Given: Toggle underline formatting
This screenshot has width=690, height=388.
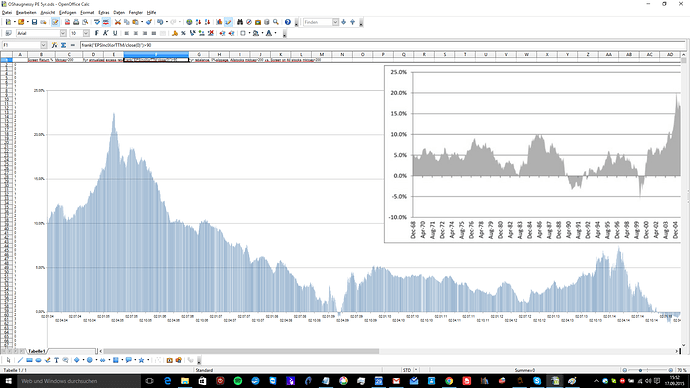Looking at the screenshot, I should coord(115,33).
